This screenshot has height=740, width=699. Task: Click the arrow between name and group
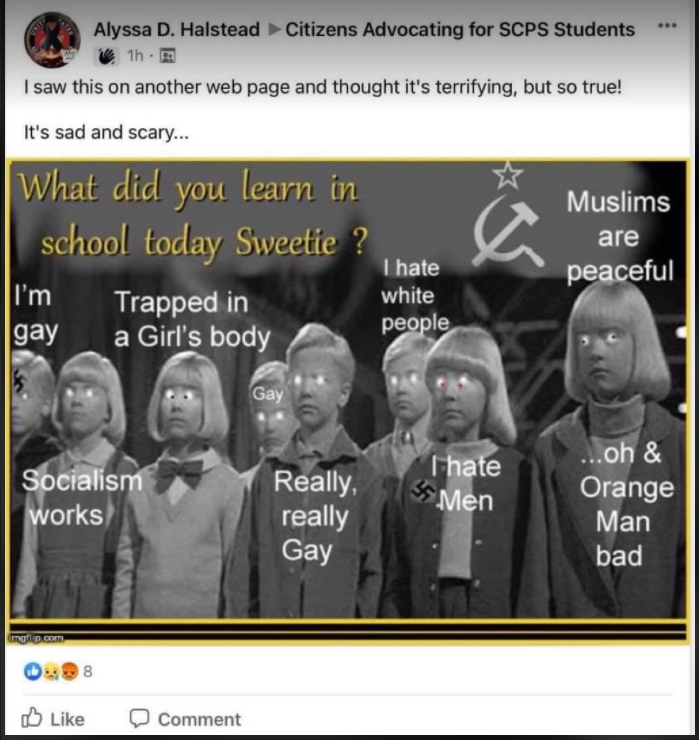[x=273, y=30]
